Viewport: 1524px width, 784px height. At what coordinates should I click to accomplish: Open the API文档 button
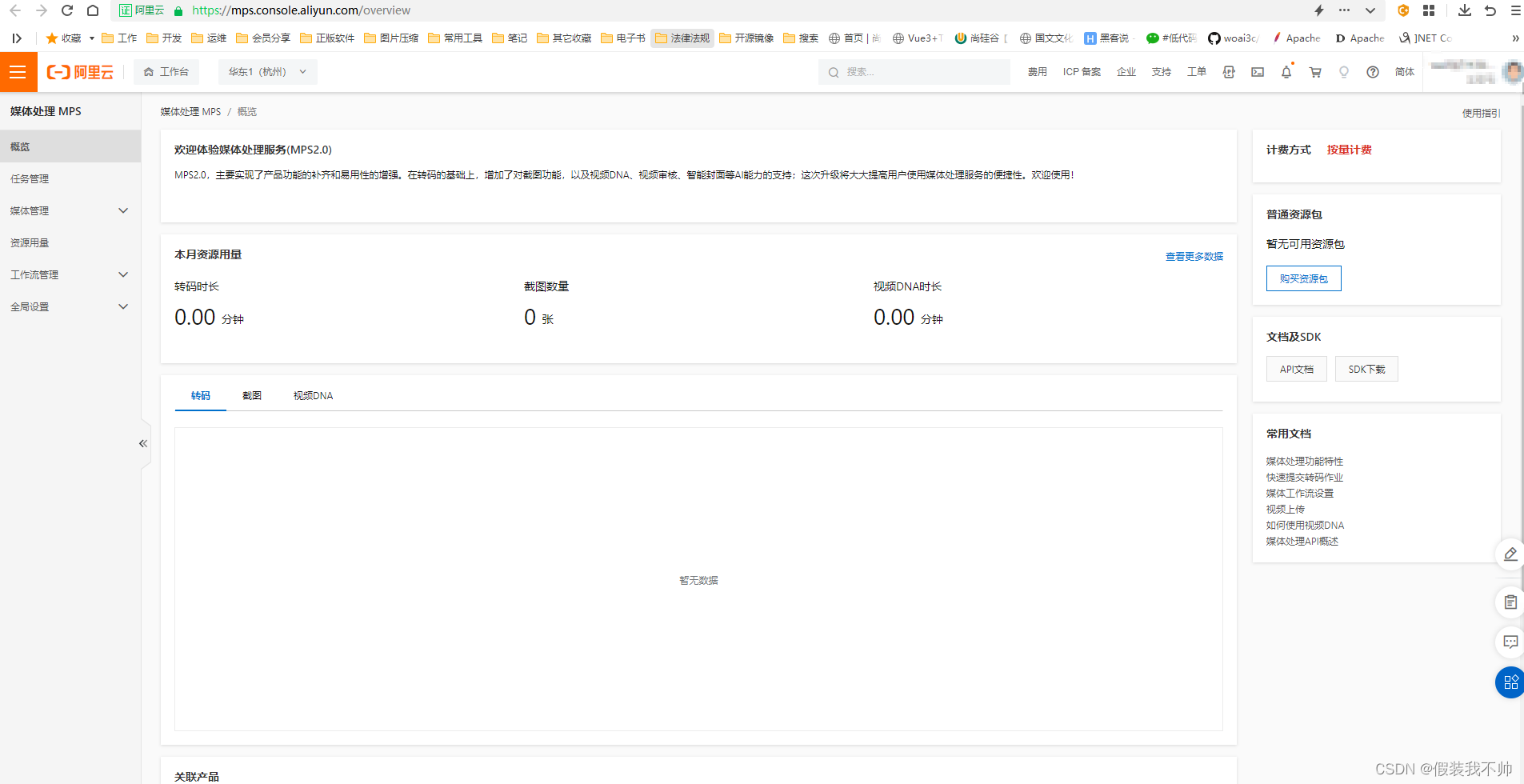[1297, 369]
